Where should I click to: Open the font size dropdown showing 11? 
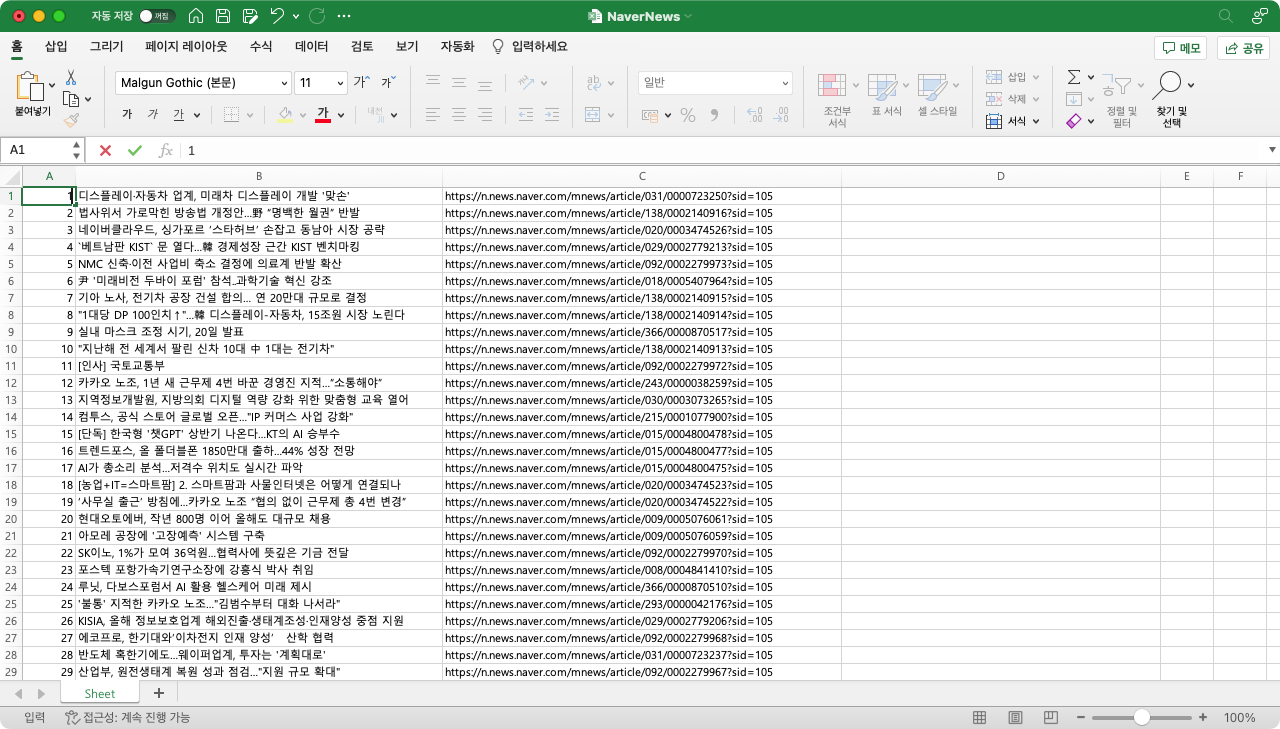340,83
